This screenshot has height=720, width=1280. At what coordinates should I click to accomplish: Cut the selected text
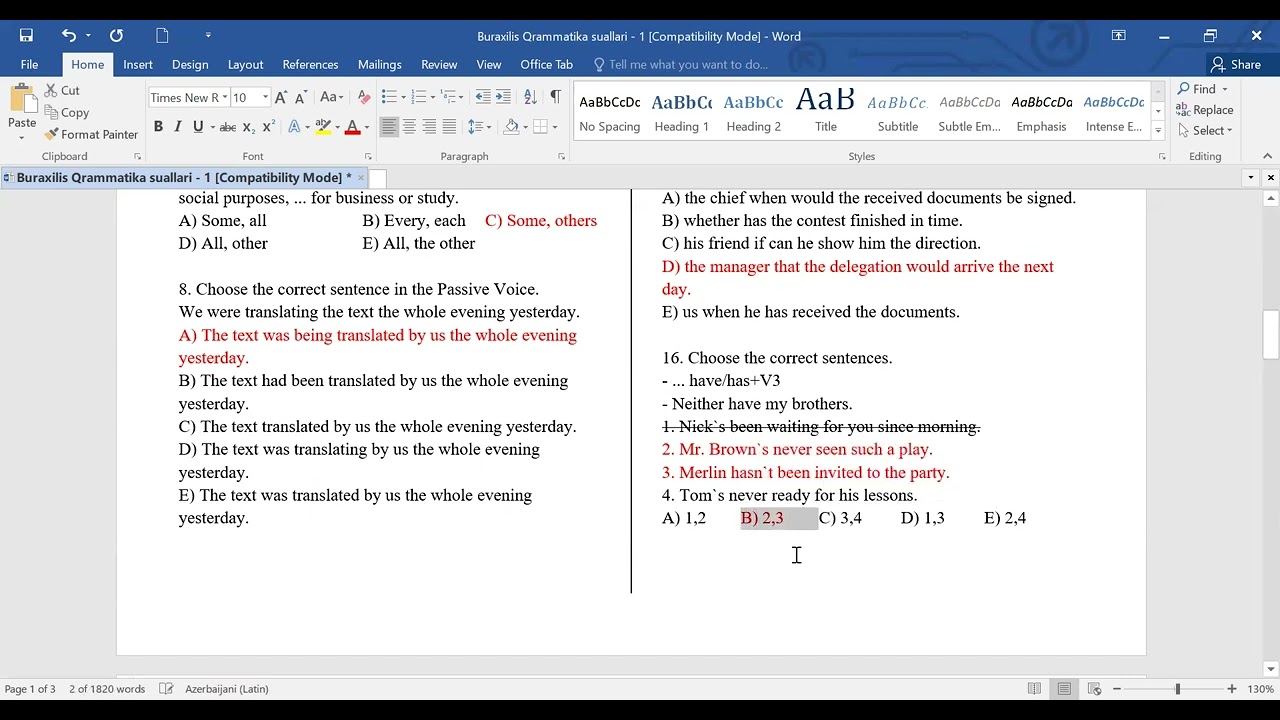(62, 90)
